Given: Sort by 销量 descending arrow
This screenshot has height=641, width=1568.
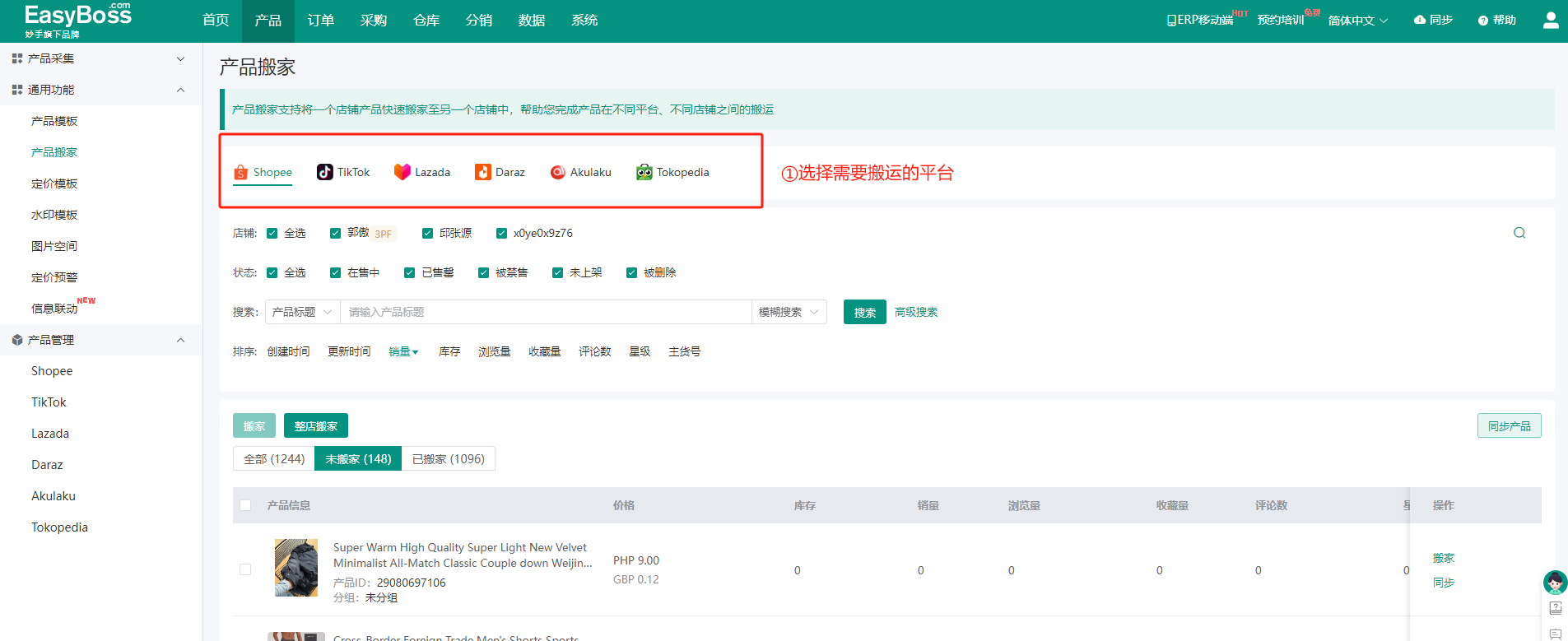Looking at the screenshot, I should [x=415, y=352].
